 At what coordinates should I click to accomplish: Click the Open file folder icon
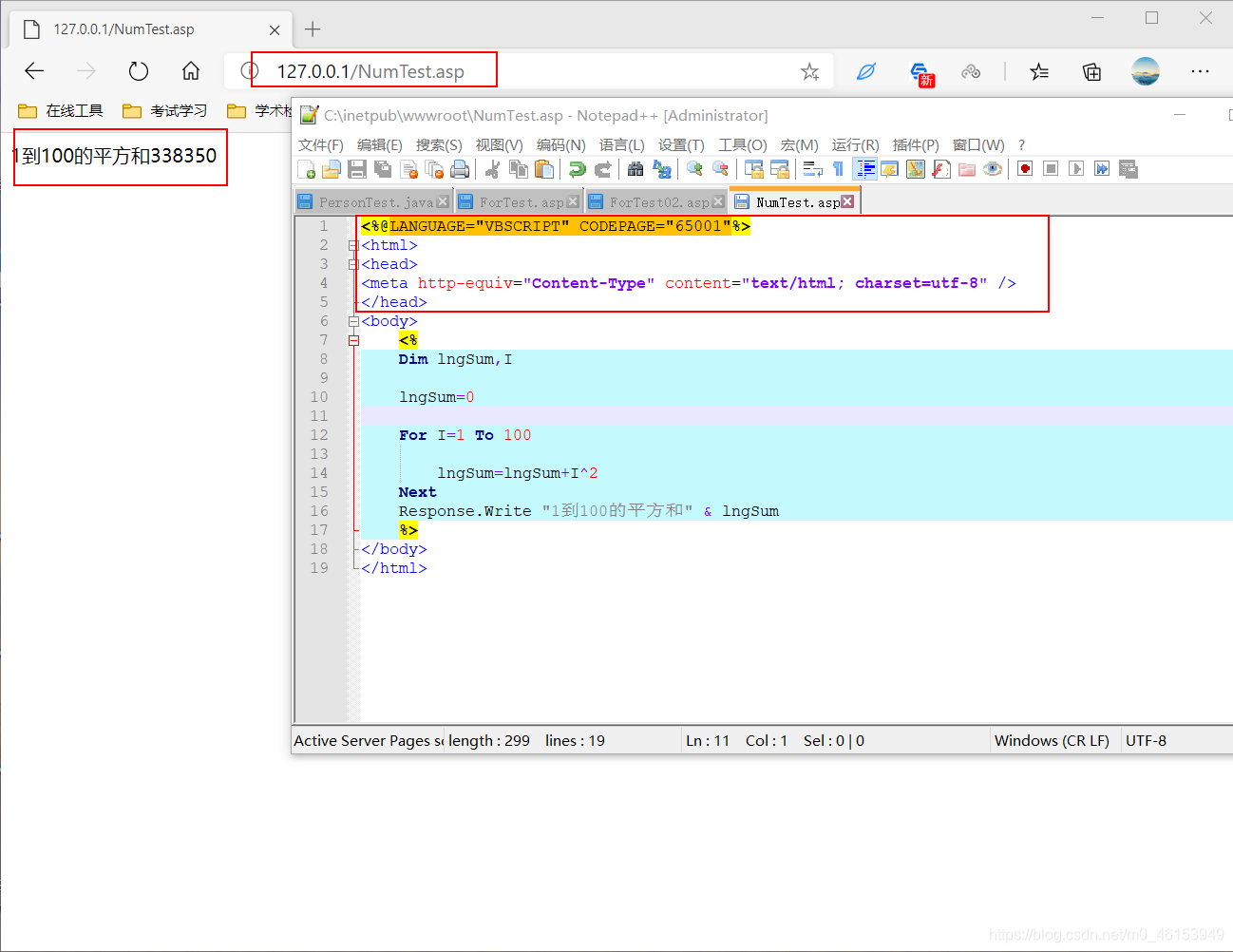[332, 169]
